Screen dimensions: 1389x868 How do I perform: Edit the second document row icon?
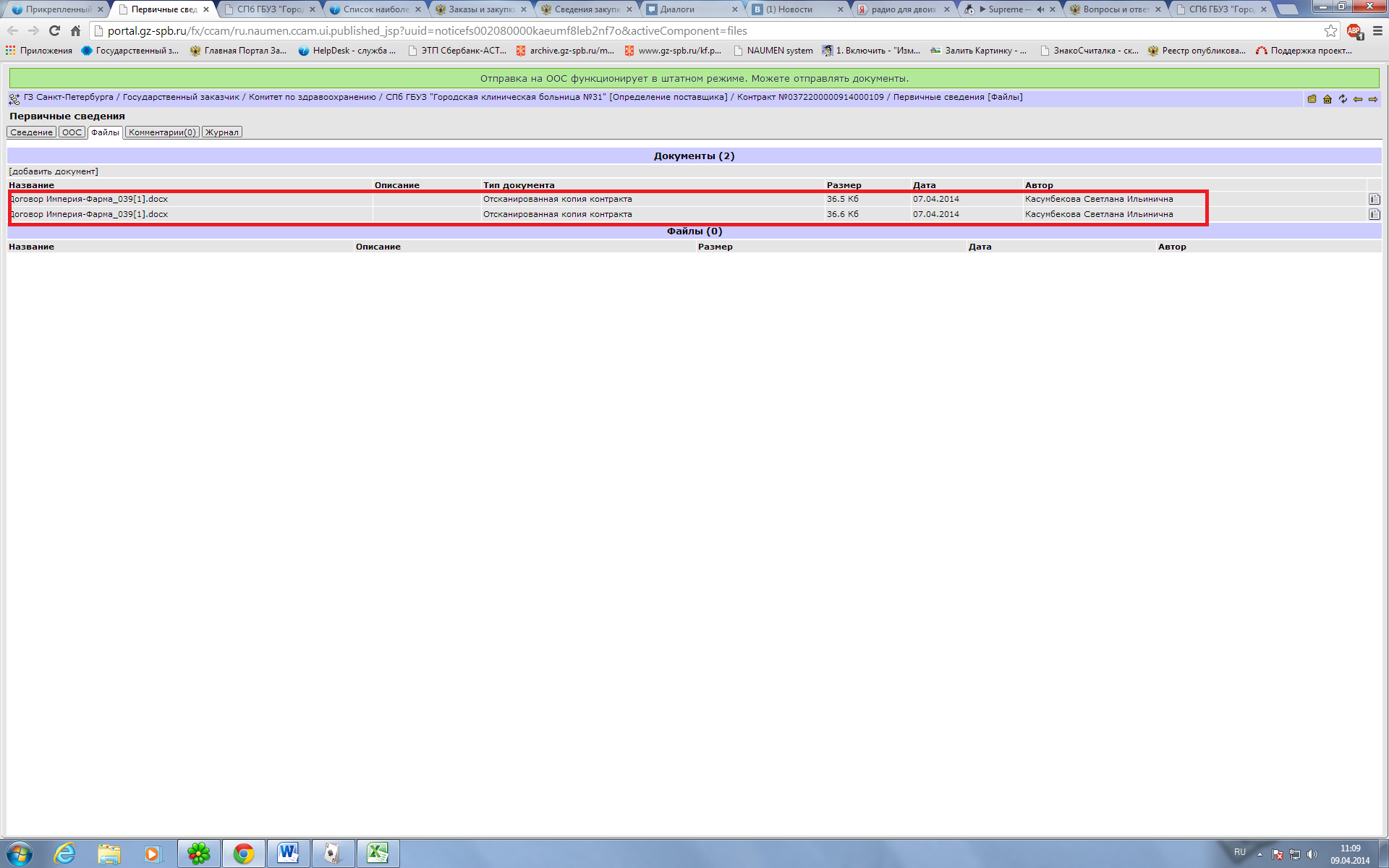tap(1375, 214)
